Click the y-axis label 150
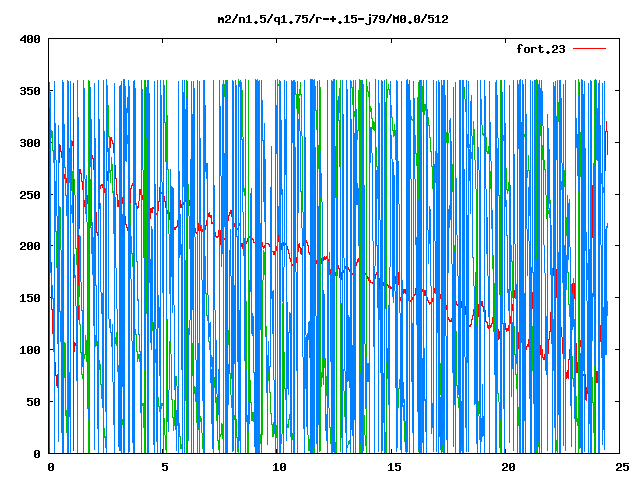Viewport: 640px width, 480px height. (x=30, y=298)
